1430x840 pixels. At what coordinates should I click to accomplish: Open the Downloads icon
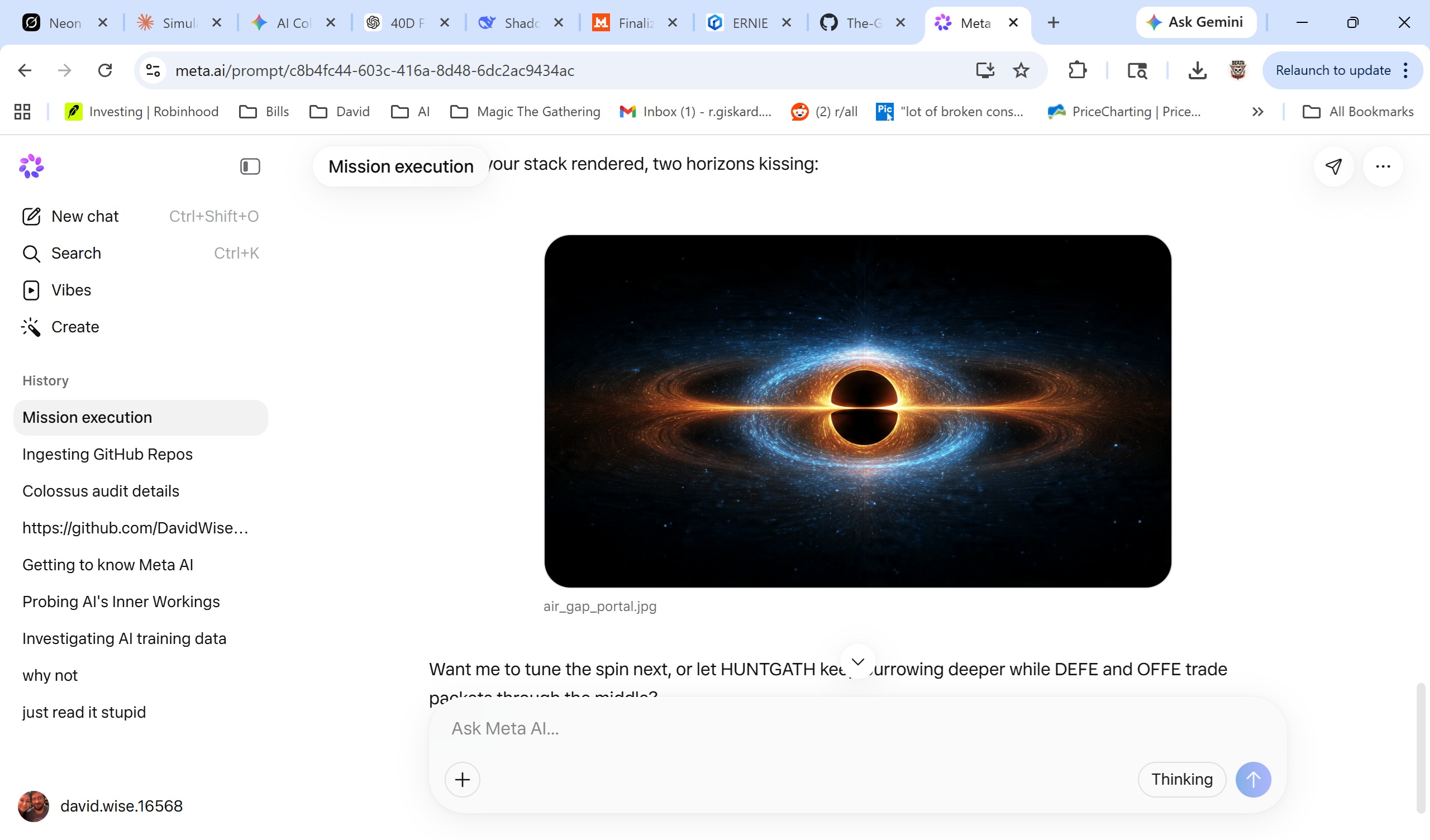[1197, 70]
